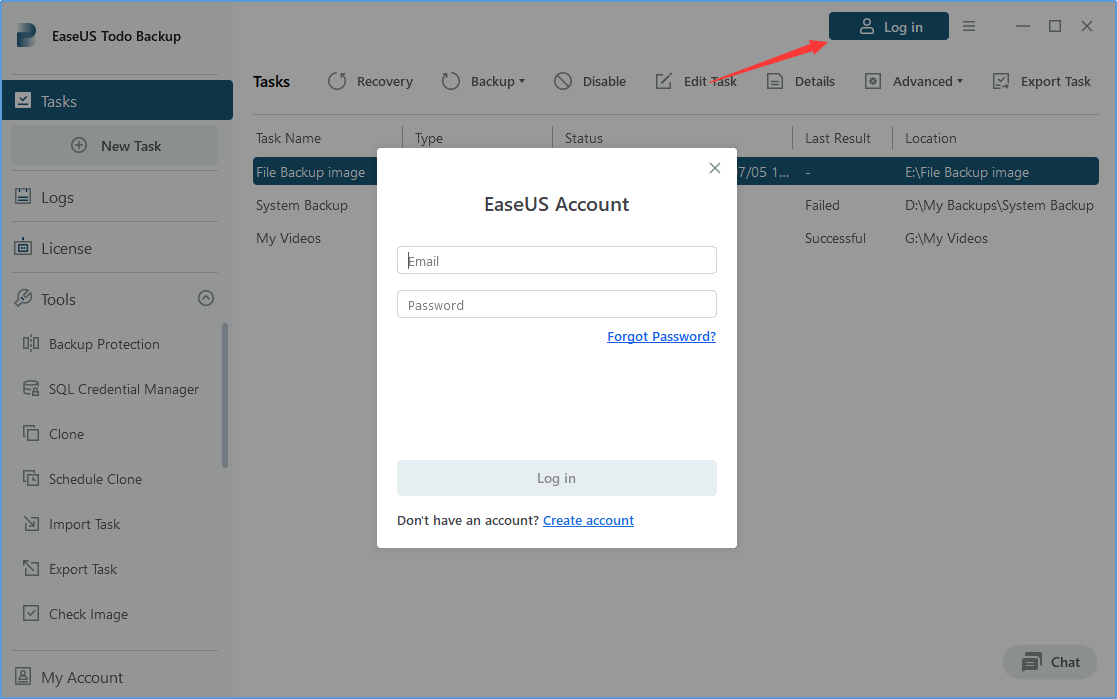Click the Create account link
Screen dimensions: 1117x699
tap(588, 520)
